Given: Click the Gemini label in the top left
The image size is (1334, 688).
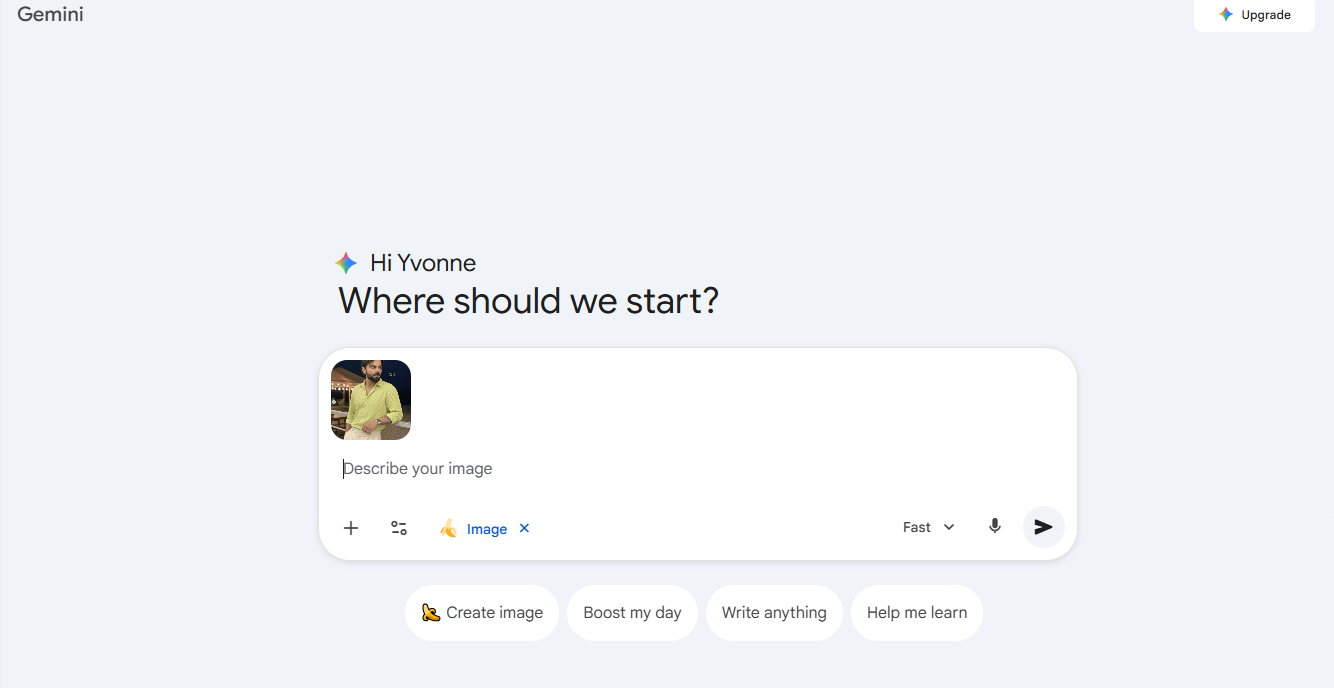Looking at the screenshot, I should pyautogui.click(x=50, y=14).
